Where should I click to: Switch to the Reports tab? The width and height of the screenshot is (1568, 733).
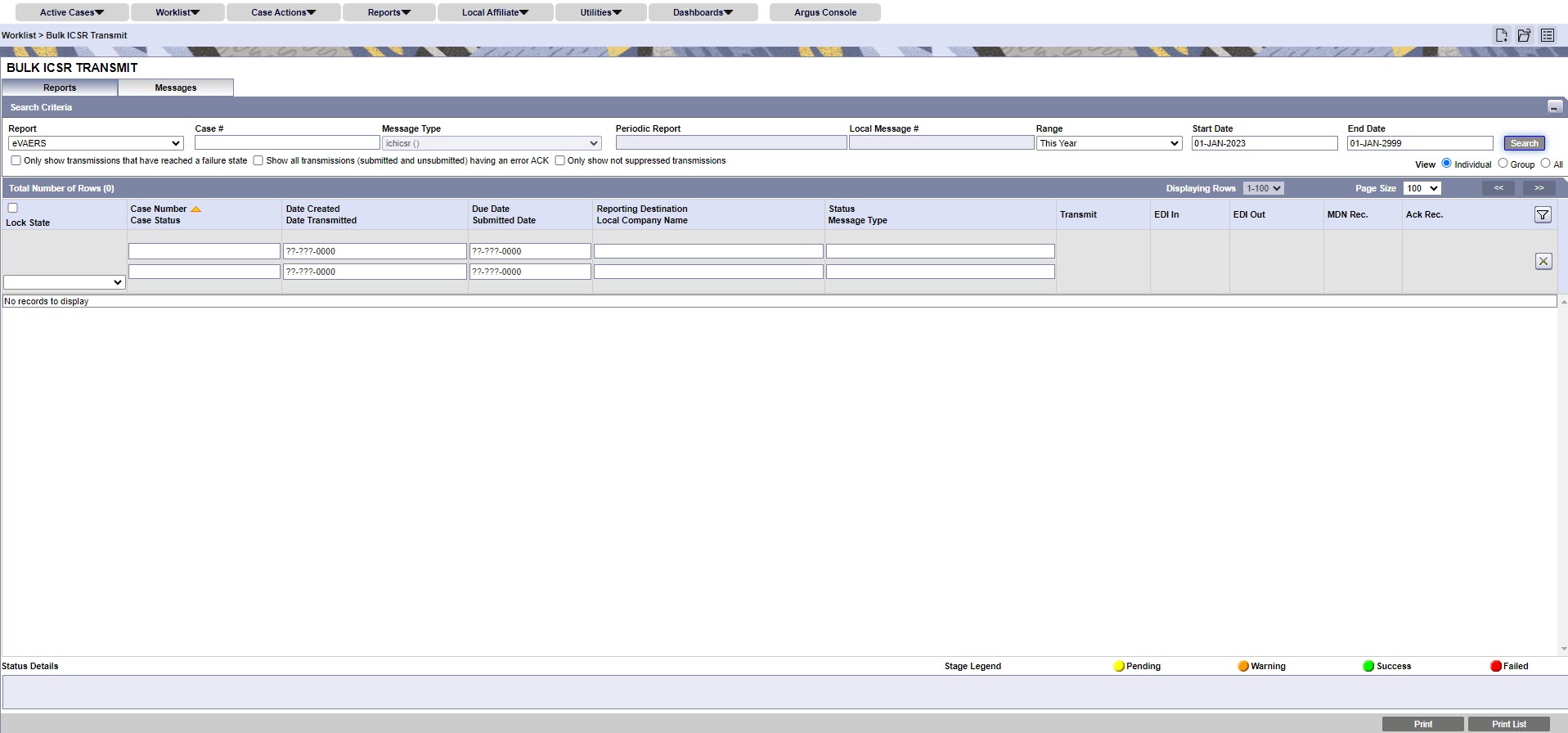[60, 88]
